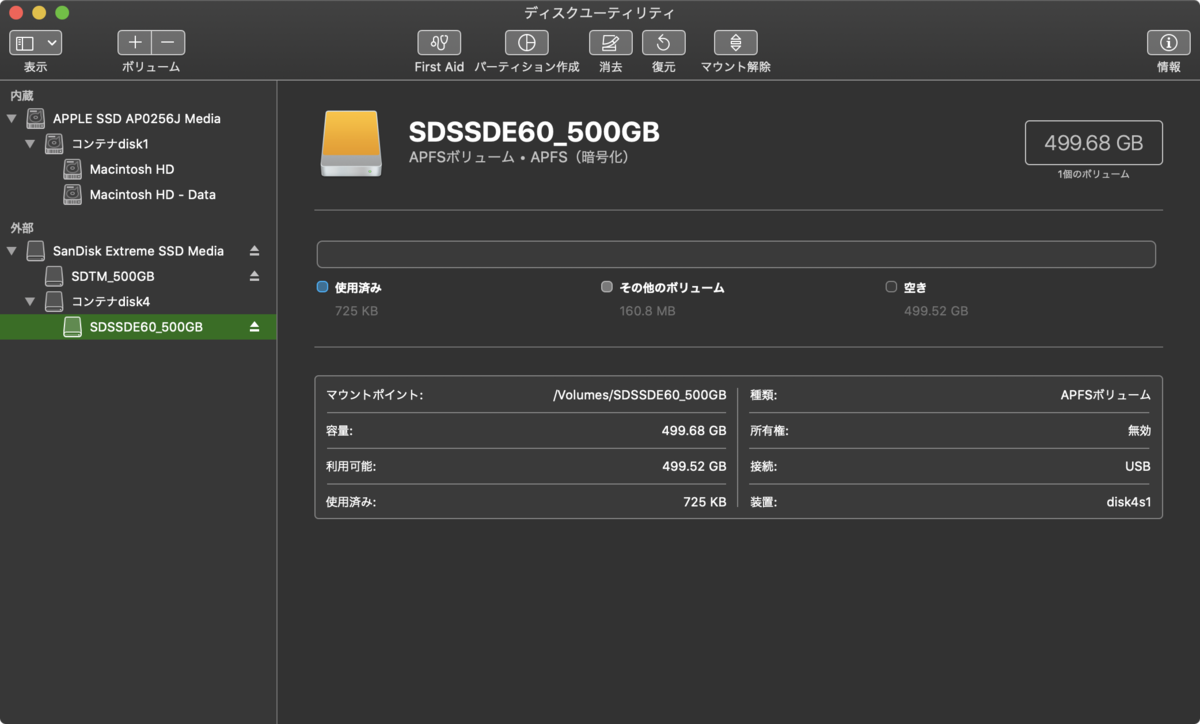Select SanDisk Extreme SSD Media disk
Screen dimensions: 1200x724
click(138, 251)
